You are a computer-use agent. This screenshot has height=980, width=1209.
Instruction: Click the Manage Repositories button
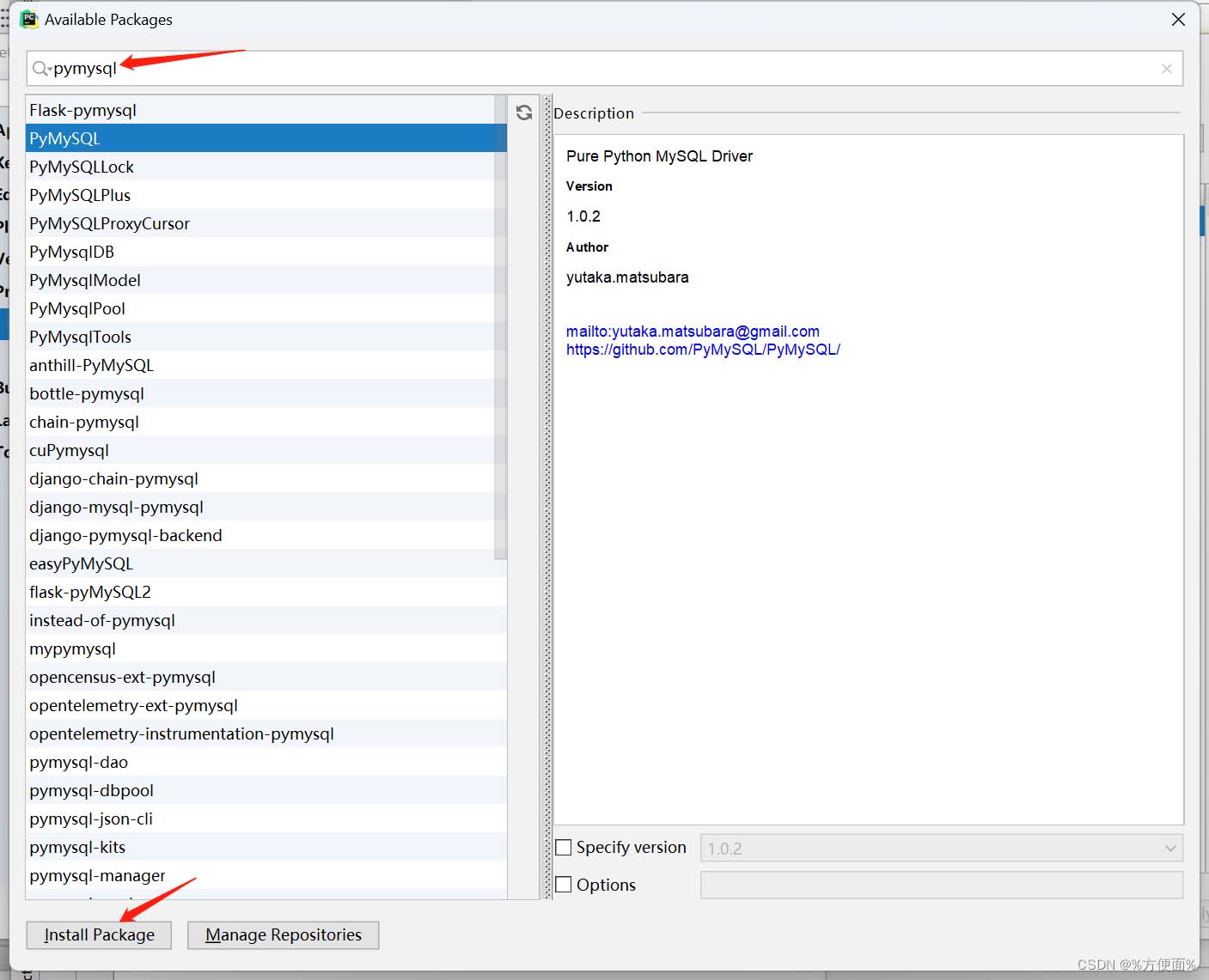tap(284, 935)
